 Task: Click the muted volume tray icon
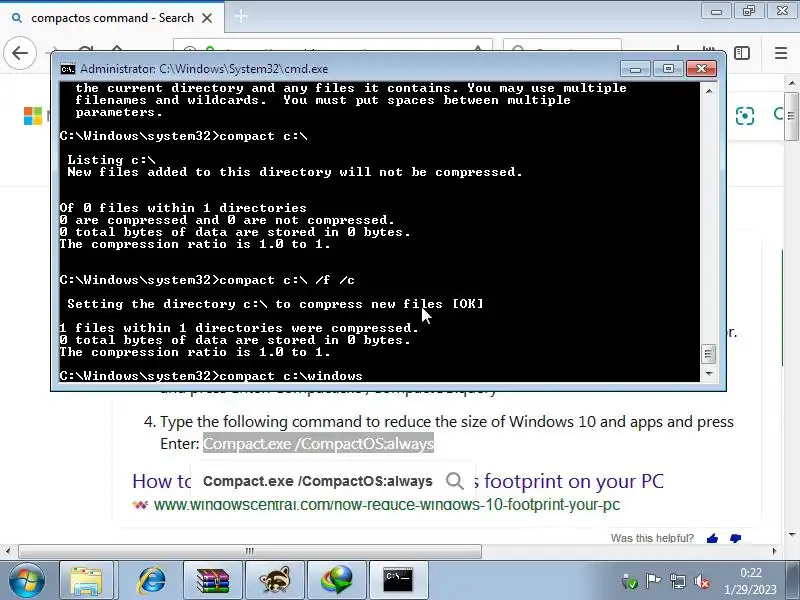click(703, 581)
